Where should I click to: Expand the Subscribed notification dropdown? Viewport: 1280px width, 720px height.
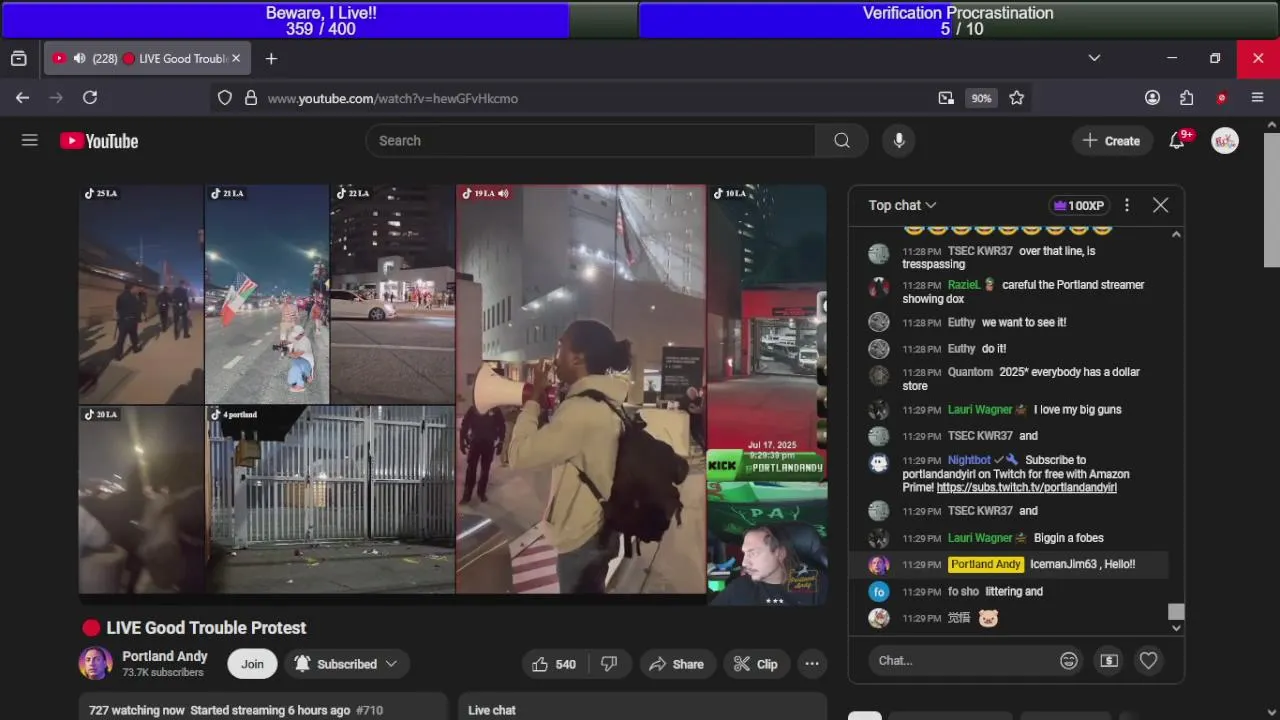coord(346,664)
